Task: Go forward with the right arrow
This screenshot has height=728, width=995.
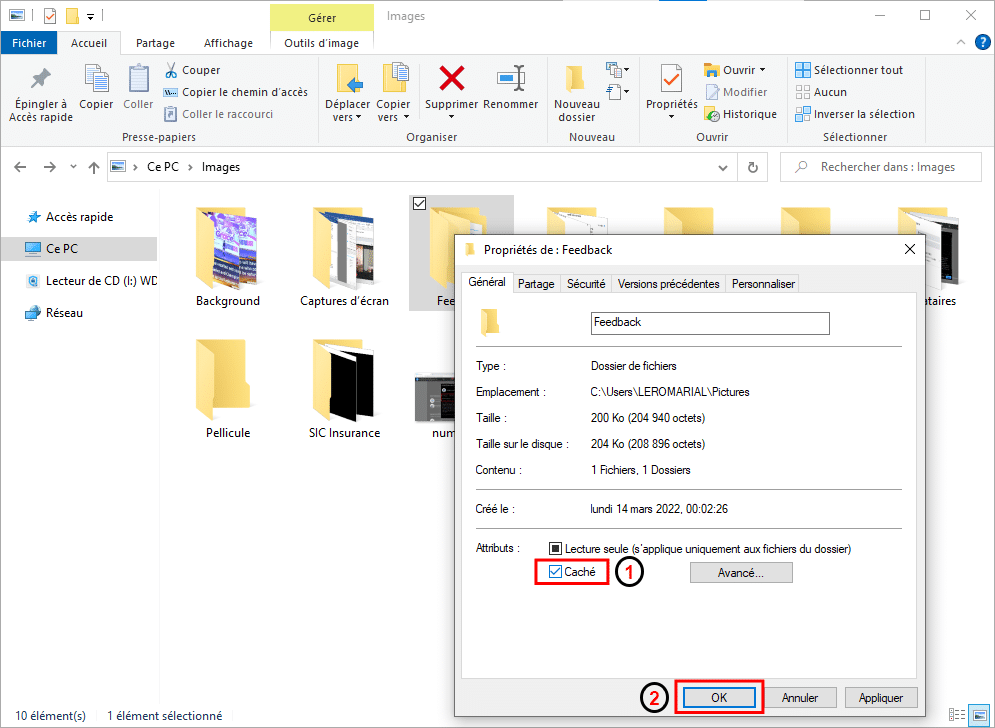Action: click(x=49, y=167)
